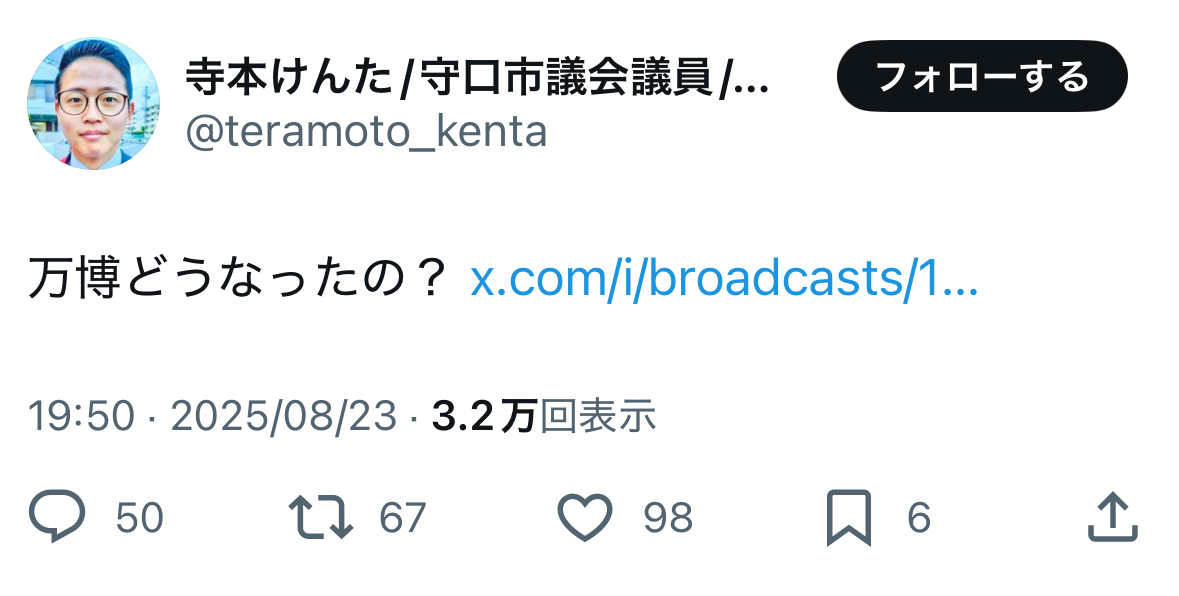Viewport: 1179px width, 596px height.
Task: Click the フォローする follow button
Action: (x=982, y=76)
